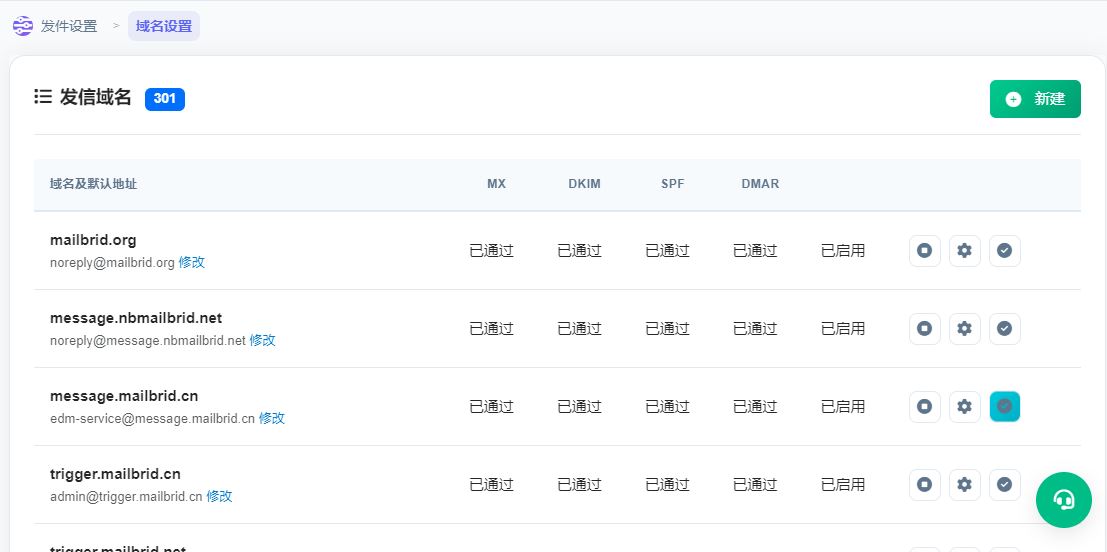
Task: Click the list icon beside 发信域名
Action: tap(43, 97)
